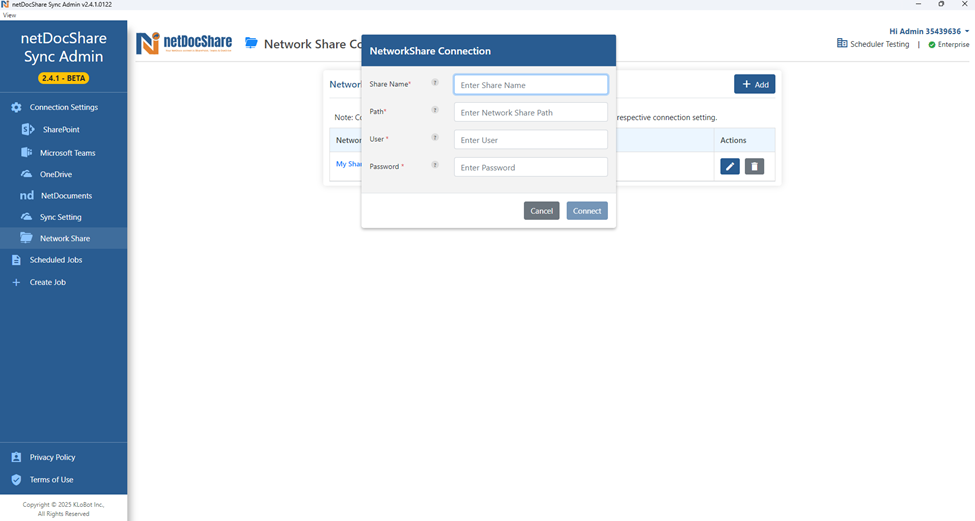Click the Connection Settings label
The height and width of the screenshot is (521, 975).
coord(63,107)
